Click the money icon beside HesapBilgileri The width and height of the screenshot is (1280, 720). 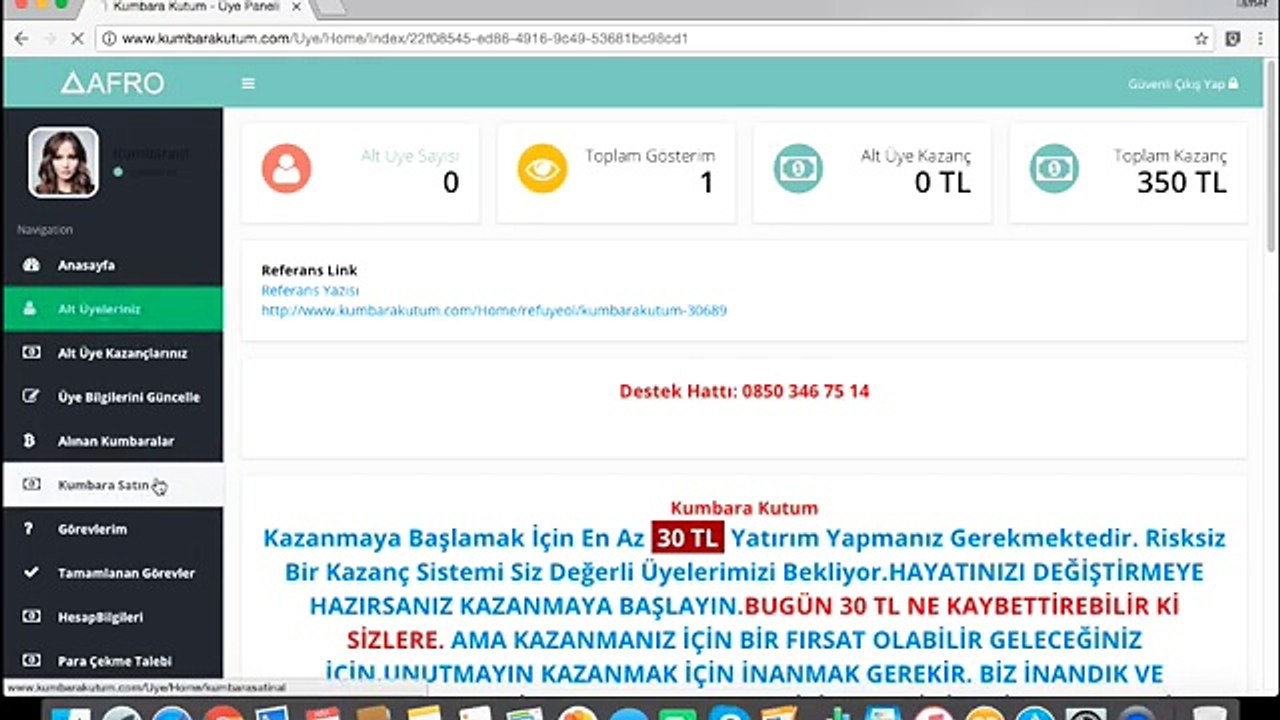(31, 617)
